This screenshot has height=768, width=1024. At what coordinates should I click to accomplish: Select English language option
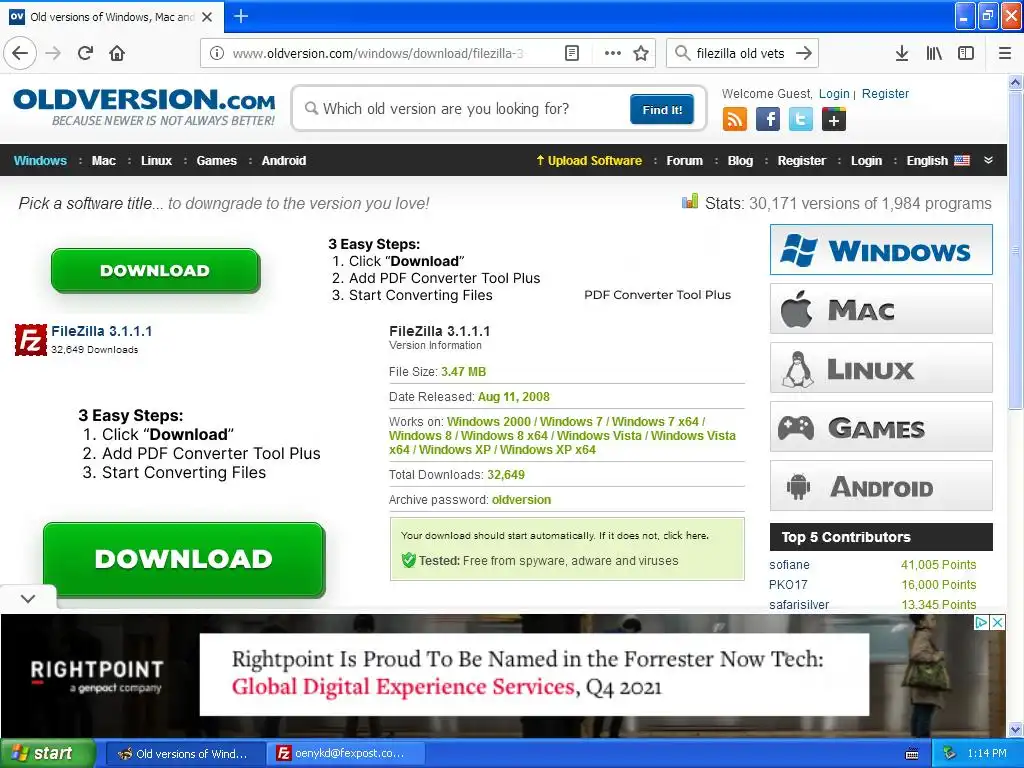(x=938, y=161)
